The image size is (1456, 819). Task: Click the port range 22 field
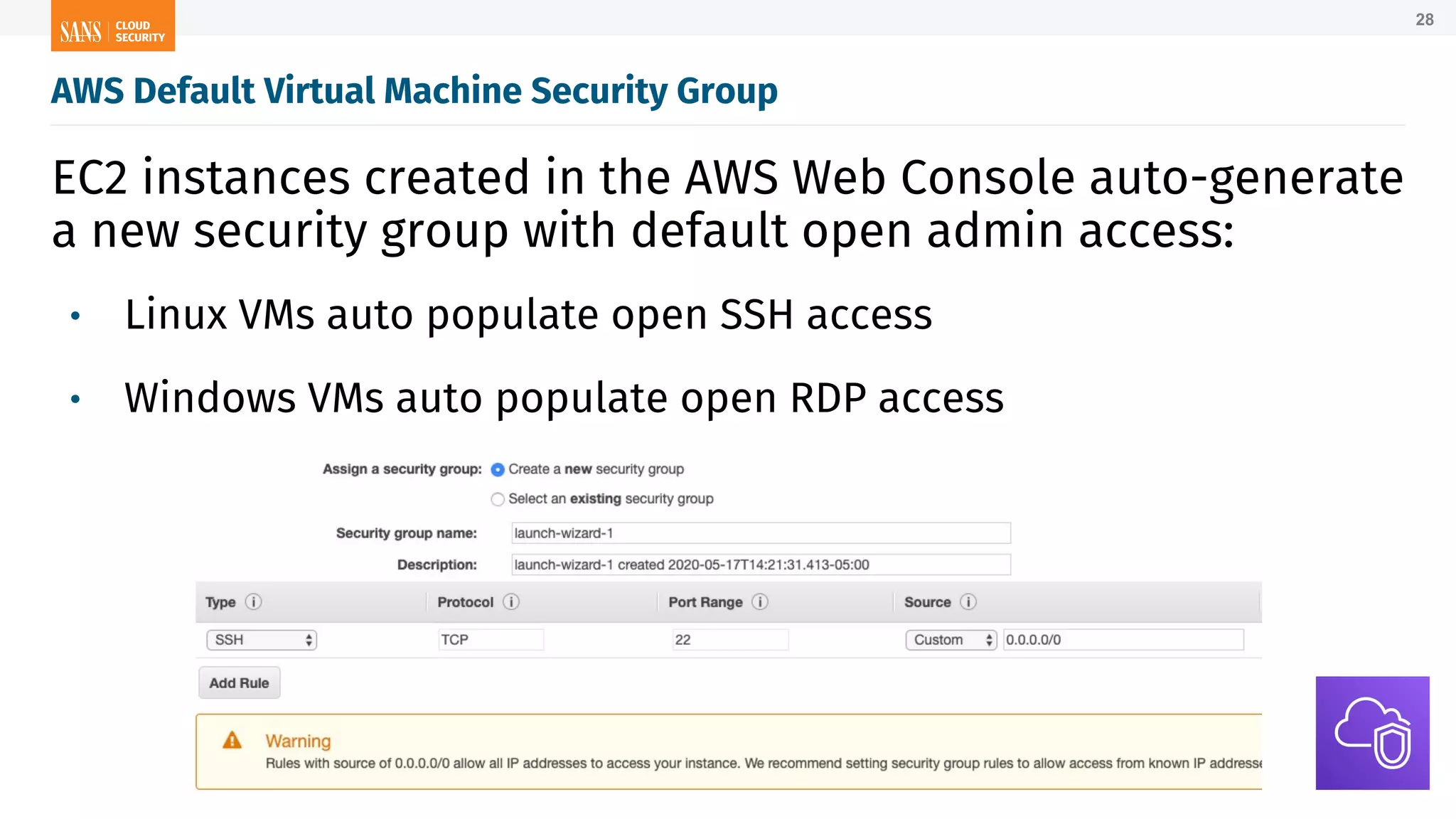click(730, 640)
